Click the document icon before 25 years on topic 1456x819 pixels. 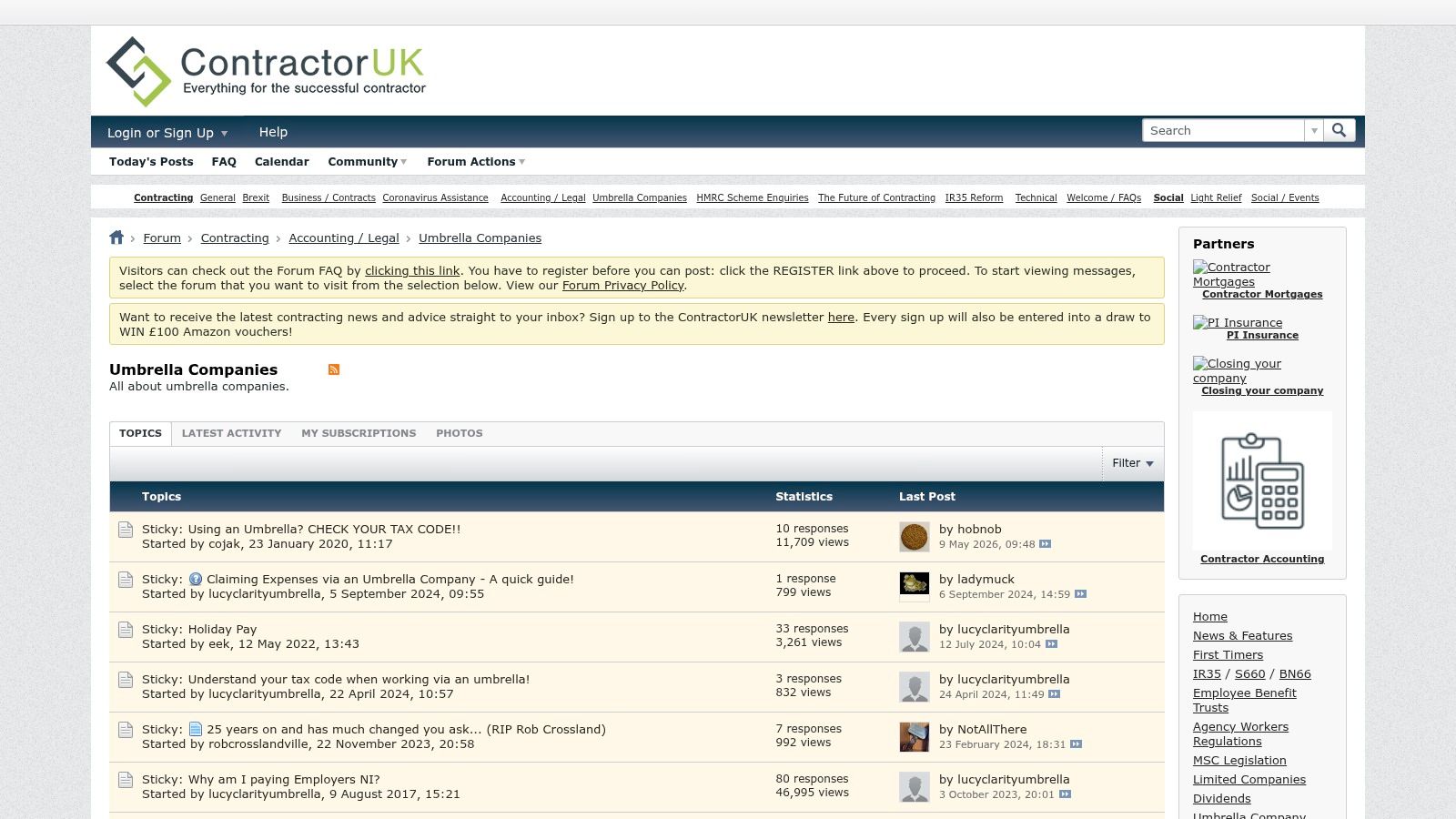click(x=196, y=729)
